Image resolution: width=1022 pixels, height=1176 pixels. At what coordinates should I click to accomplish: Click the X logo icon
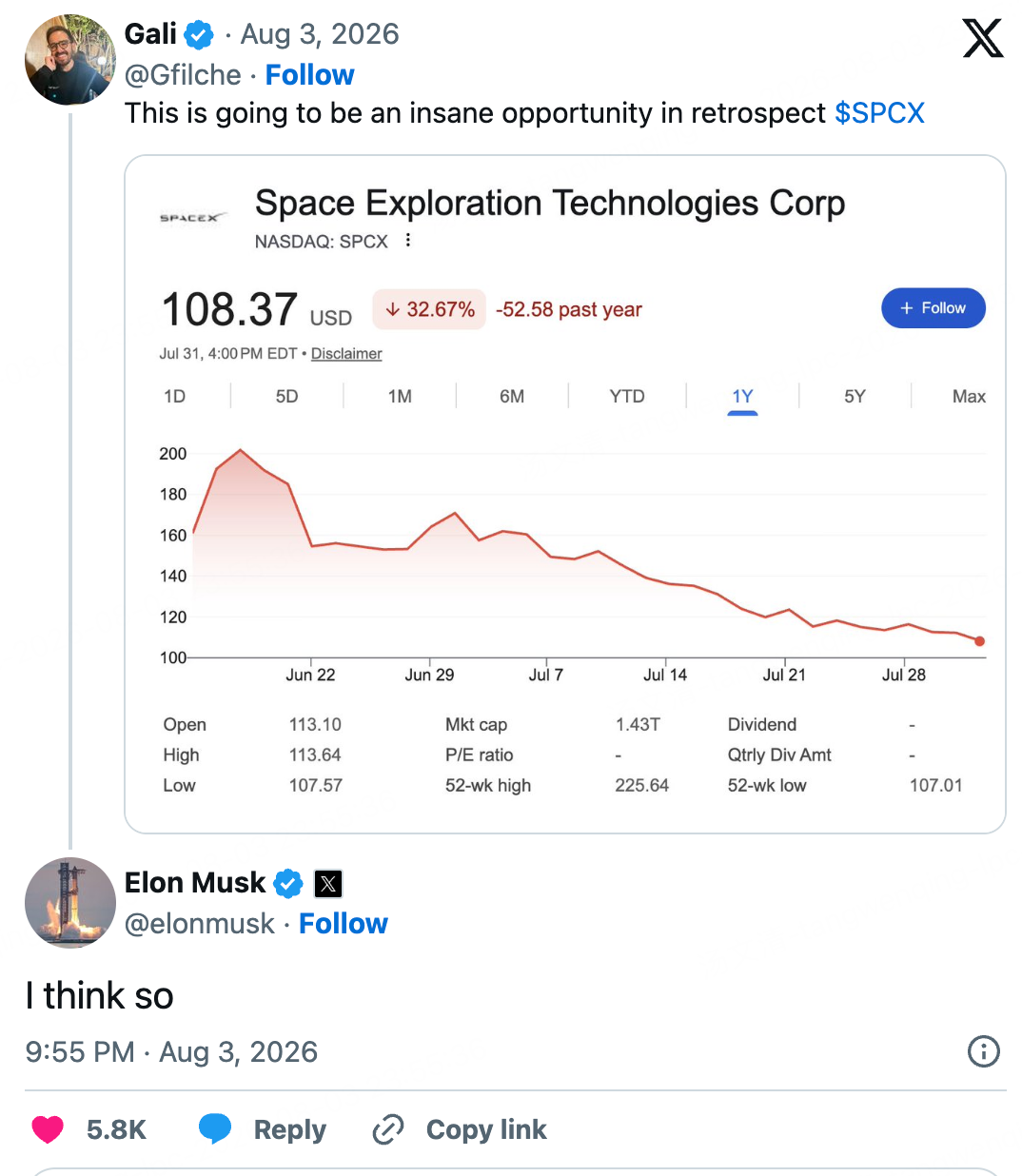[983, 39]
